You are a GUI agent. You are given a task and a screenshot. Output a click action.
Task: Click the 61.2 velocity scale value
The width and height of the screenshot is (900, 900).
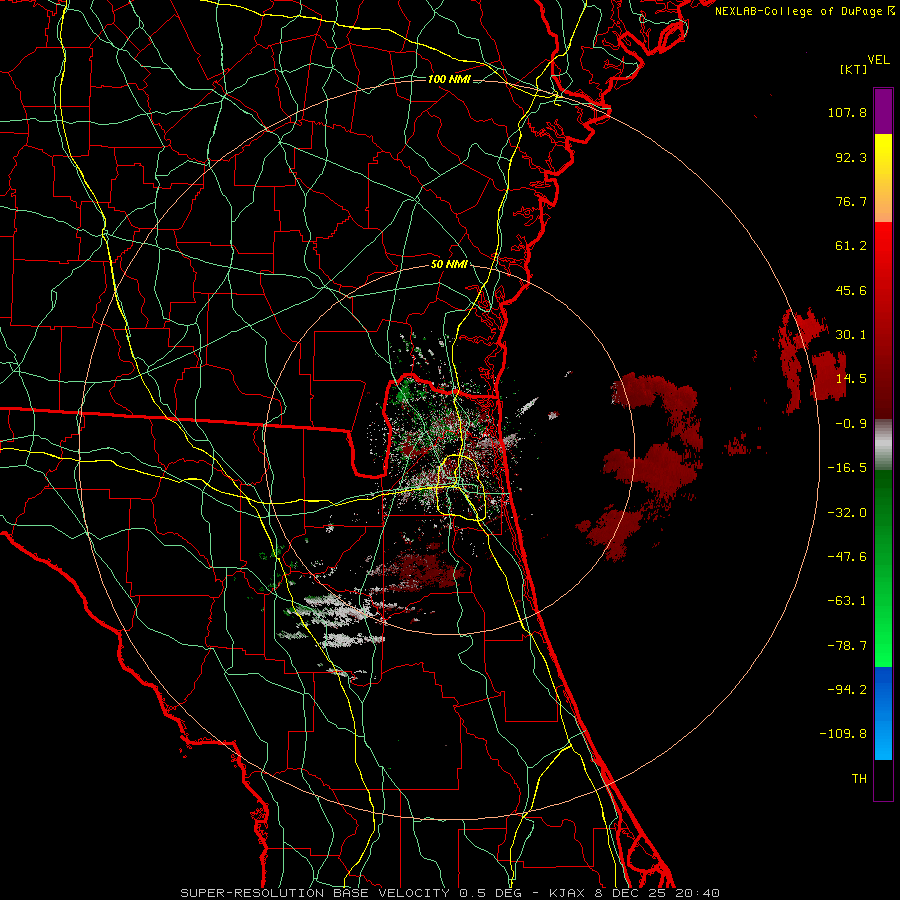pyautogui.click(x=851, y=246)
